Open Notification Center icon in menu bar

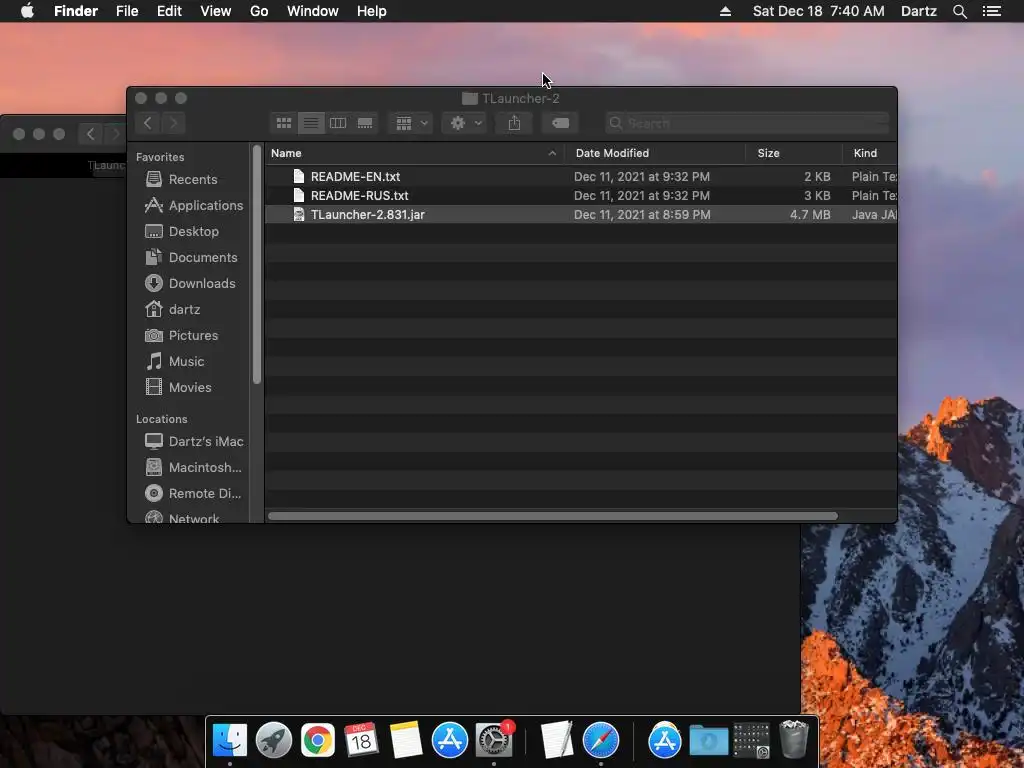pos(991,11)
